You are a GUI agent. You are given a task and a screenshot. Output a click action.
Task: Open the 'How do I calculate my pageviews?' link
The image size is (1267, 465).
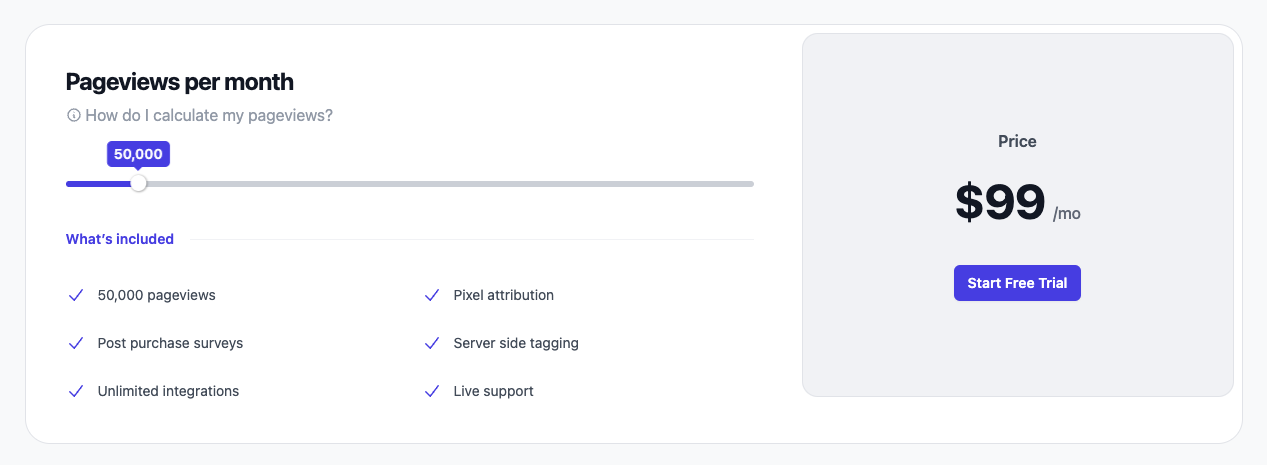coord(209,116)
